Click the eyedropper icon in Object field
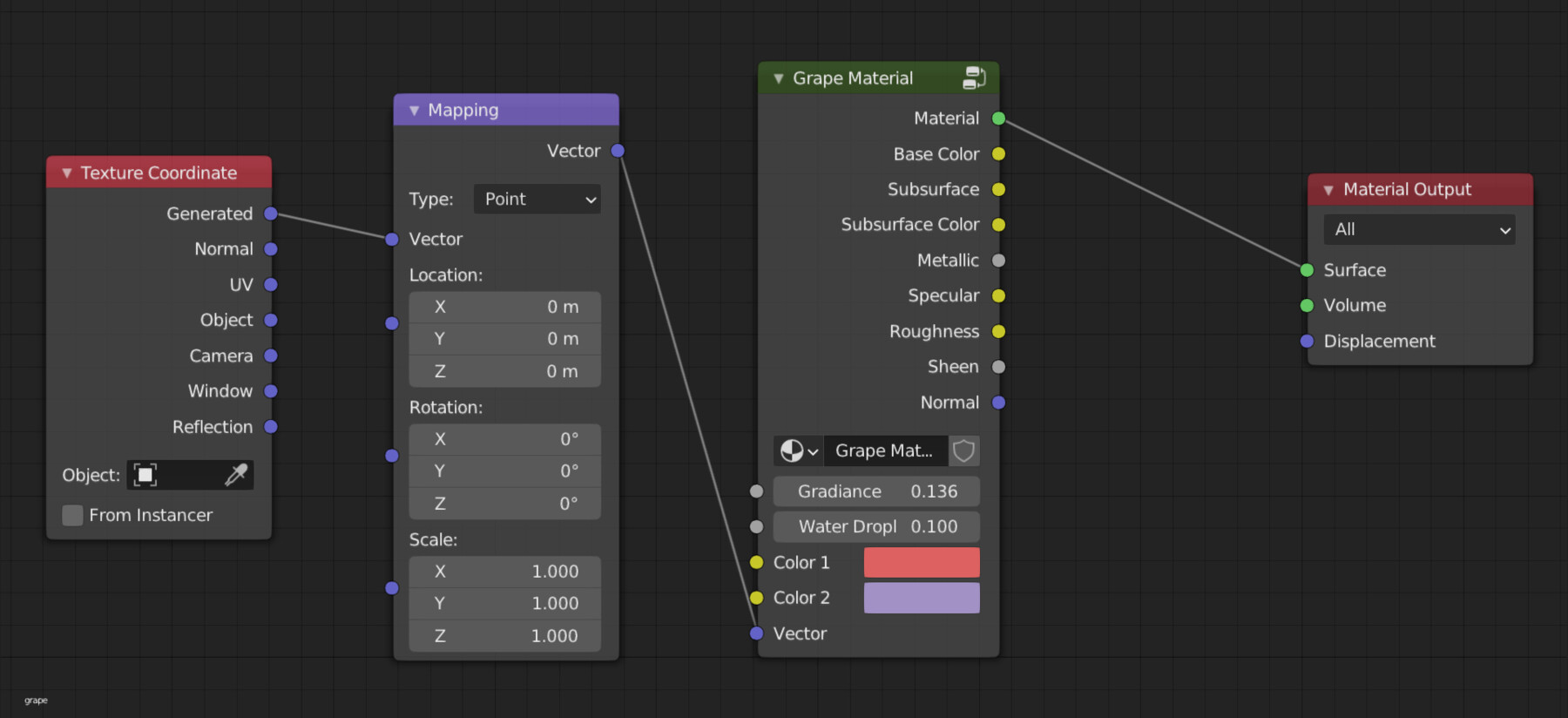 point(236,475)
